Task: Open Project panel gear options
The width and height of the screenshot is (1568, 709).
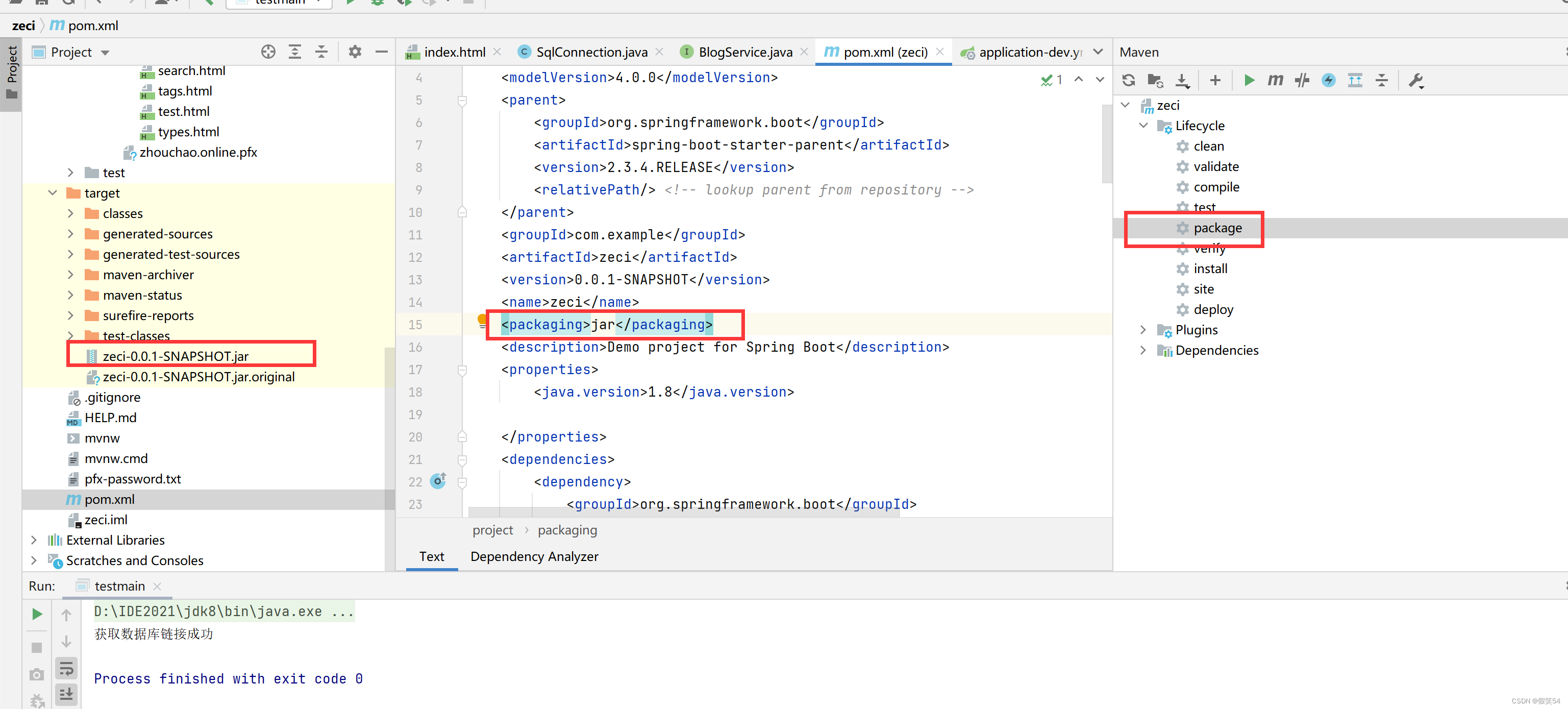Action: (x=355, y=53)
